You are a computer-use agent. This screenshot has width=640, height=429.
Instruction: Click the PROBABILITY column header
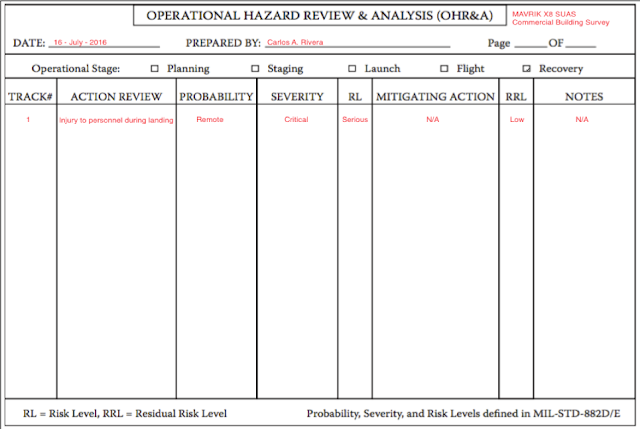(216, 97)
